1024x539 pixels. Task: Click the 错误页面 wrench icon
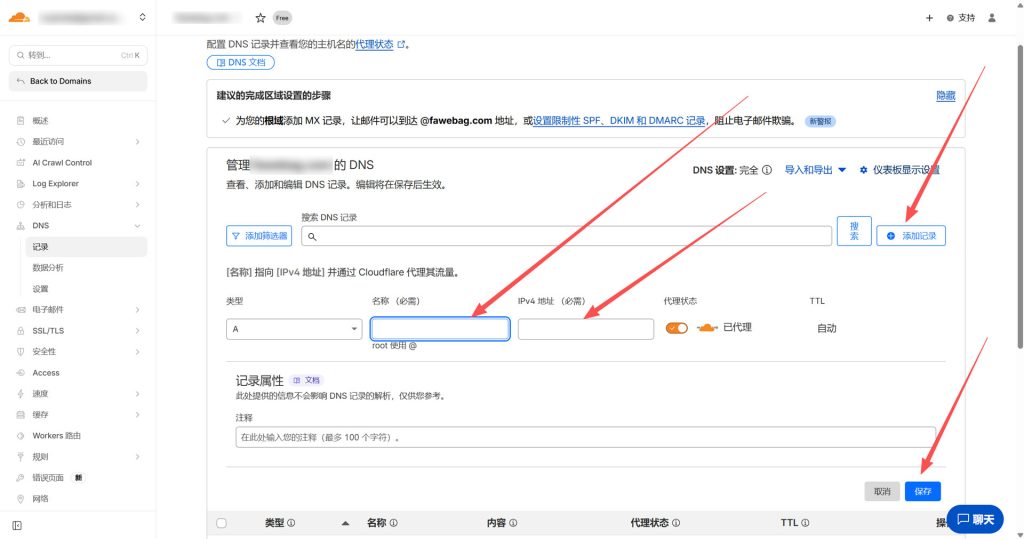[20, 478]
